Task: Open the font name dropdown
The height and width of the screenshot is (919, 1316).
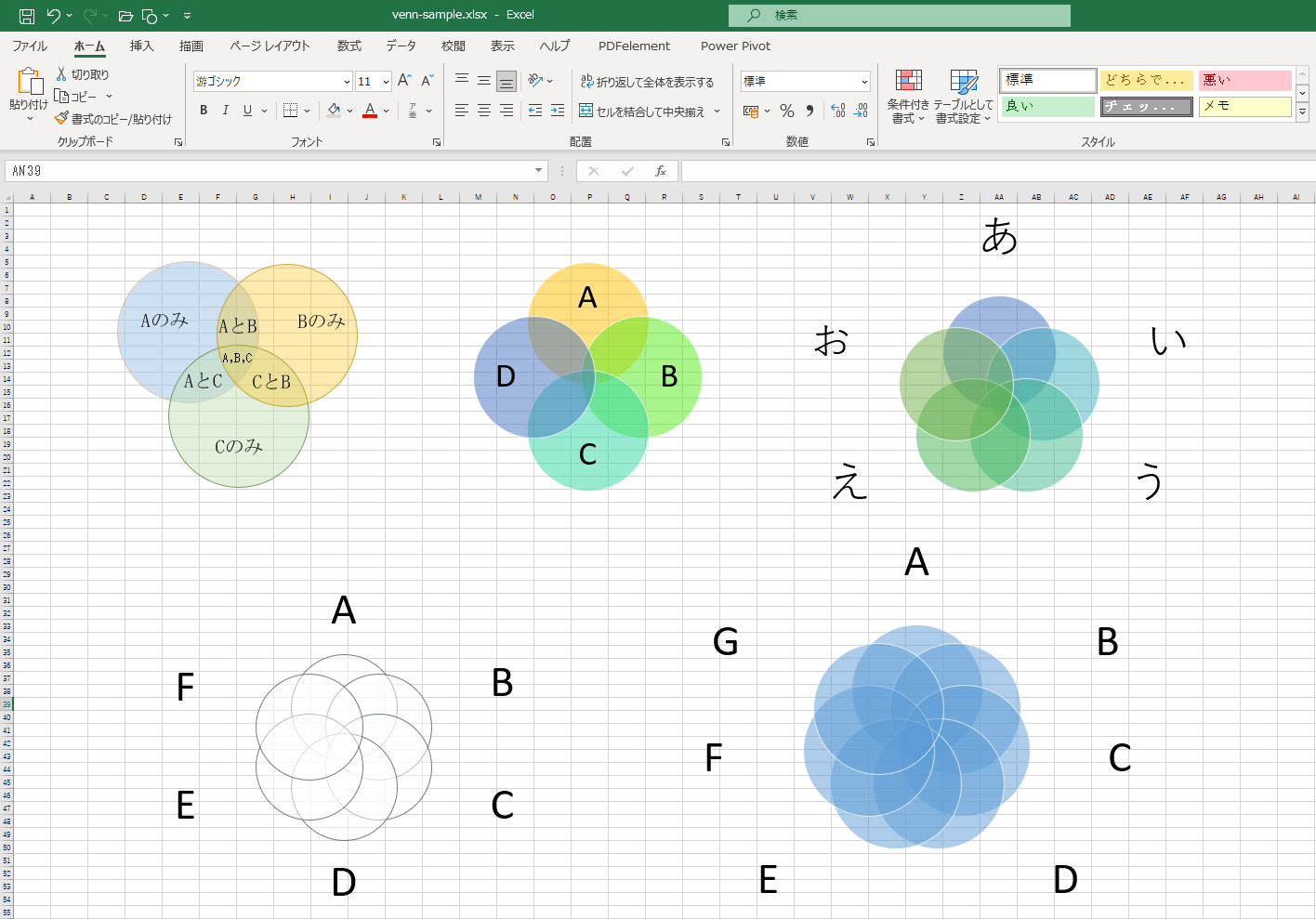Action: click(x=347, y=82)
